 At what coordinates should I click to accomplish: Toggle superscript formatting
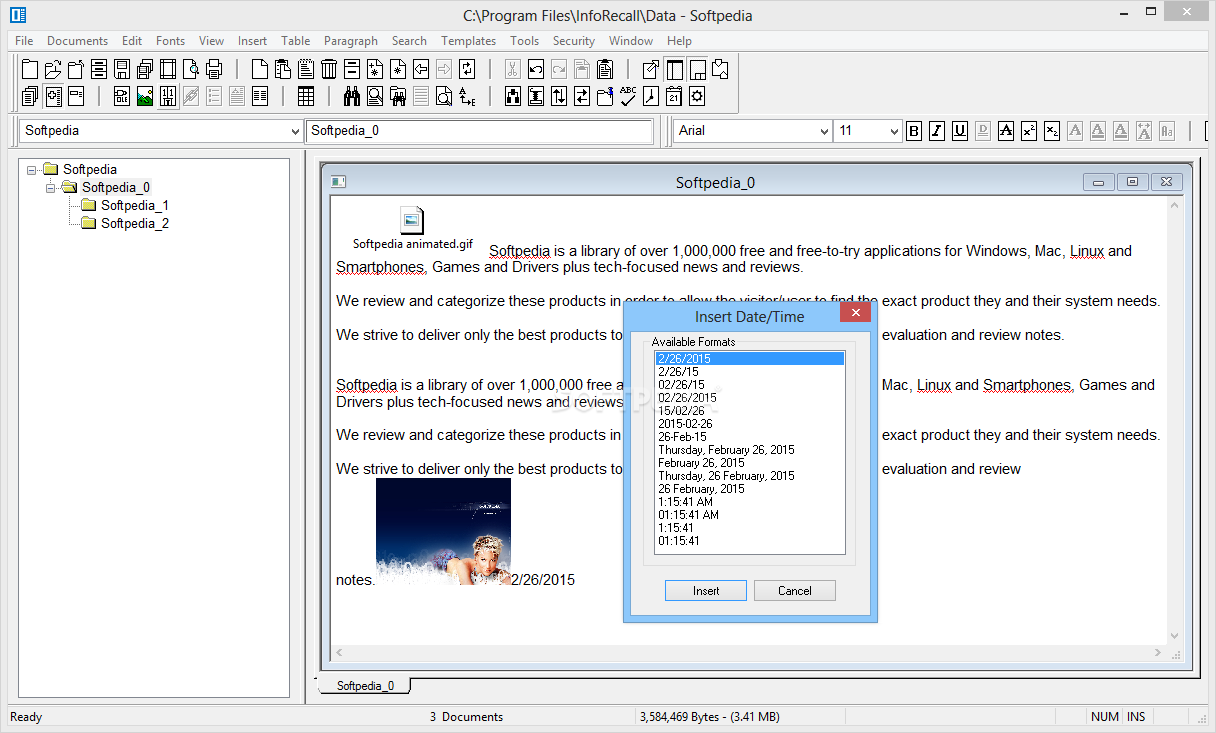click(1029, 131)
